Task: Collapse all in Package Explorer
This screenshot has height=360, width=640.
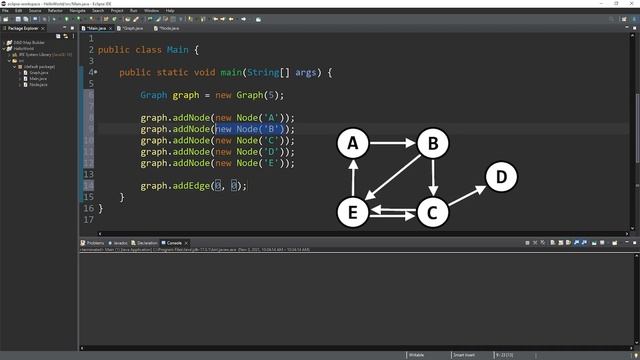Action: tap(58, 36)
